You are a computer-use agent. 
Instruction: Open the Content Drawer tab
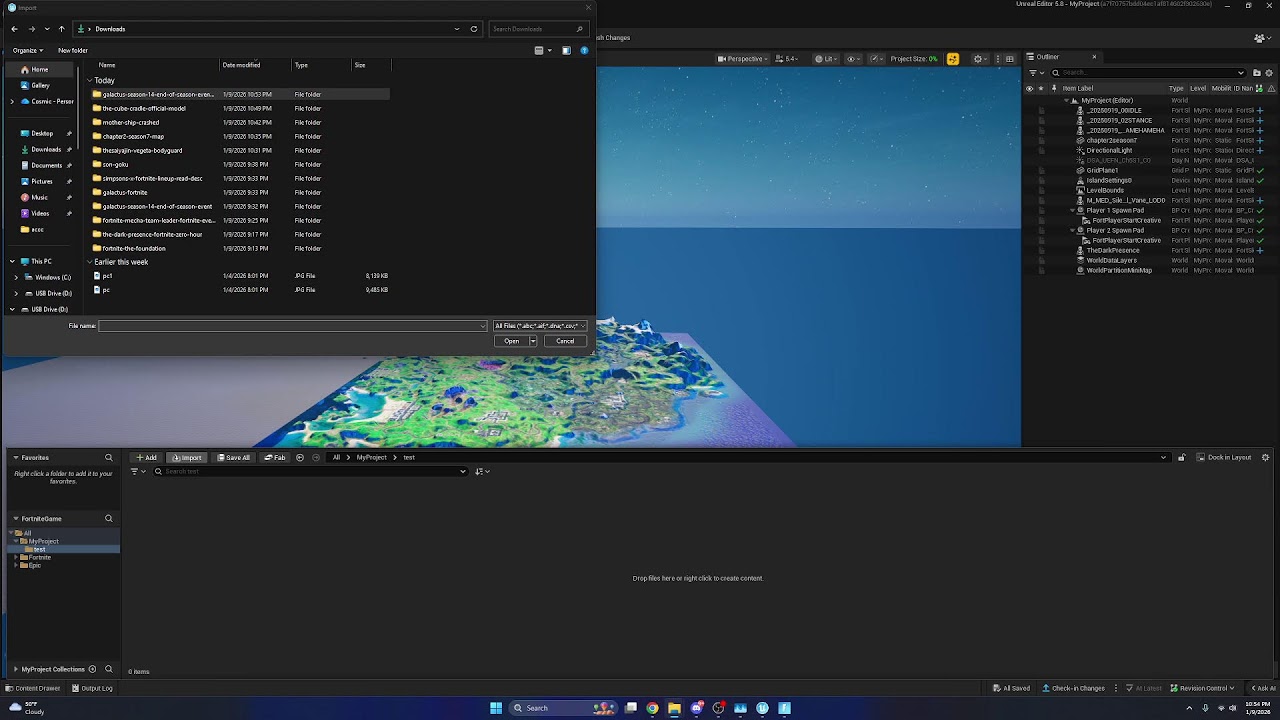(x=32, y=688)
